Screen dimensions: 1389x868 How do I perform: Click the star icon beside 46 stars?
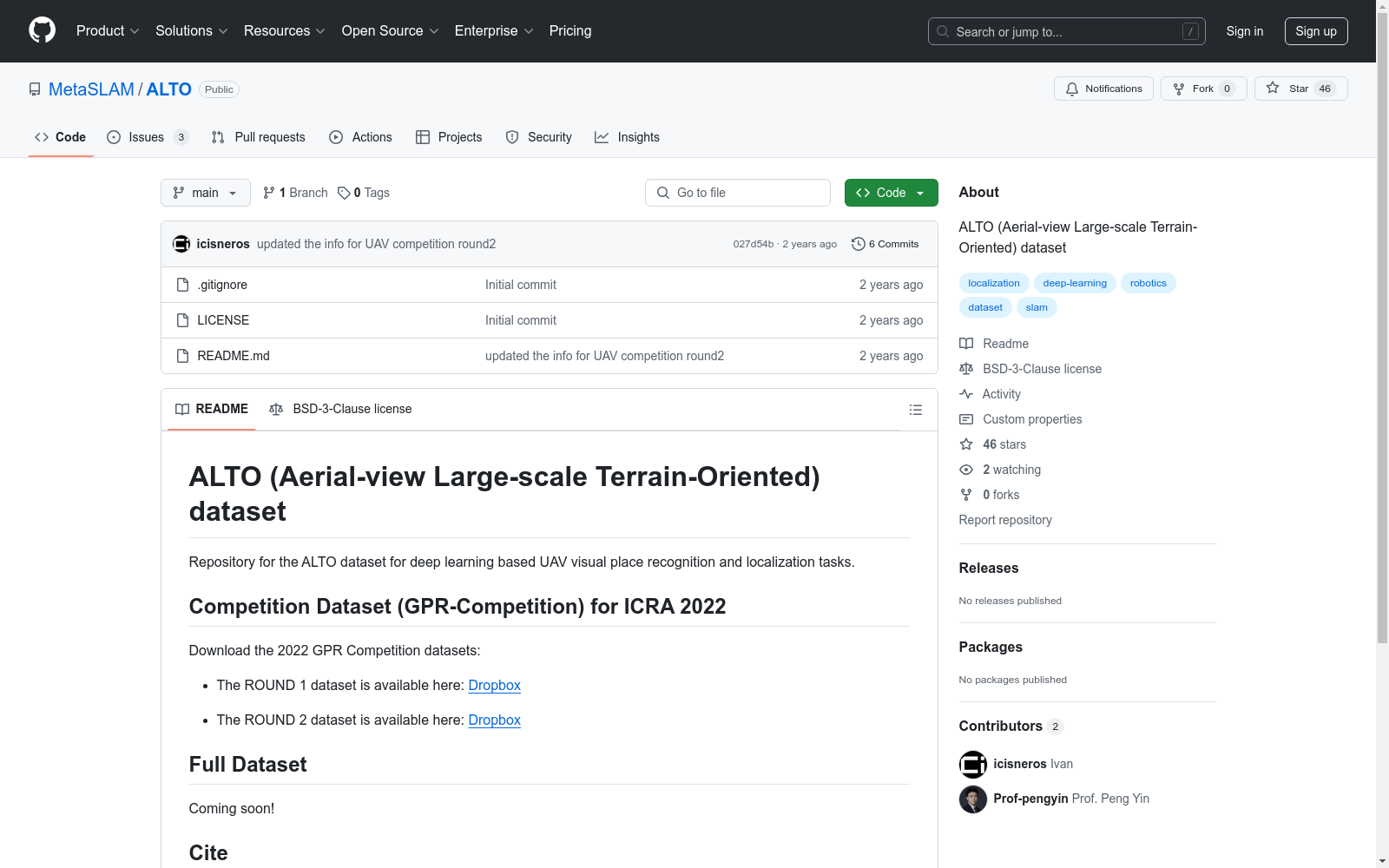pyautogui.click(x=966, y=444)
